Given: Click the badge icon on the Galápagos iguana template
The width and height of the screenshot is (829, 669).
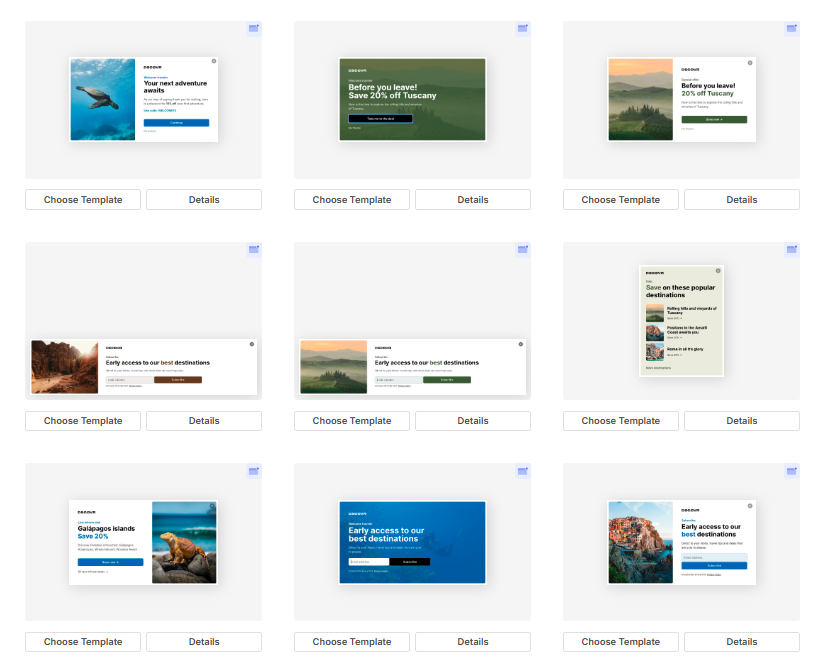Looking at the screenshot, I should coord(254,471).
